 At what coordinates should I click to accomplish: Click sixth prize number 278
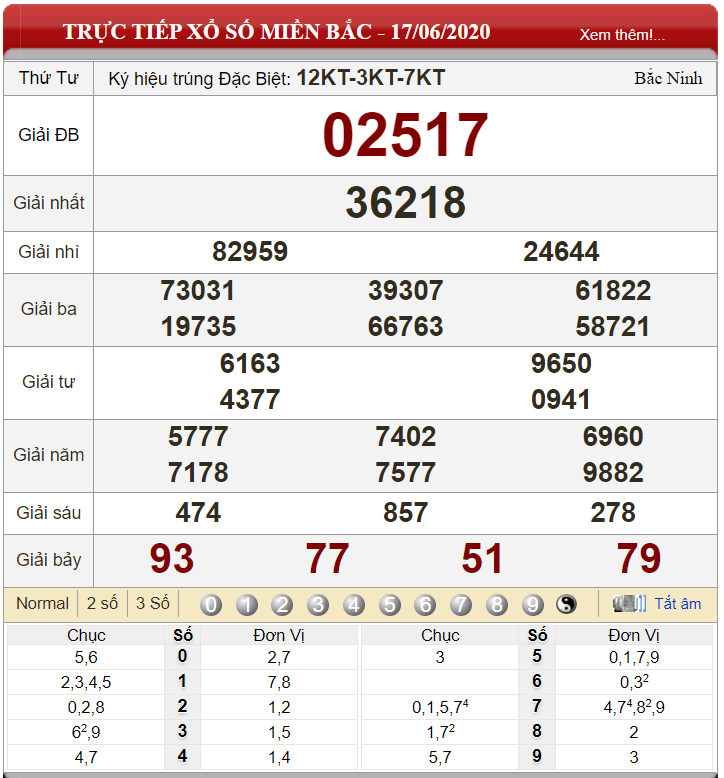pyautogui.click(x=613, y=513)
